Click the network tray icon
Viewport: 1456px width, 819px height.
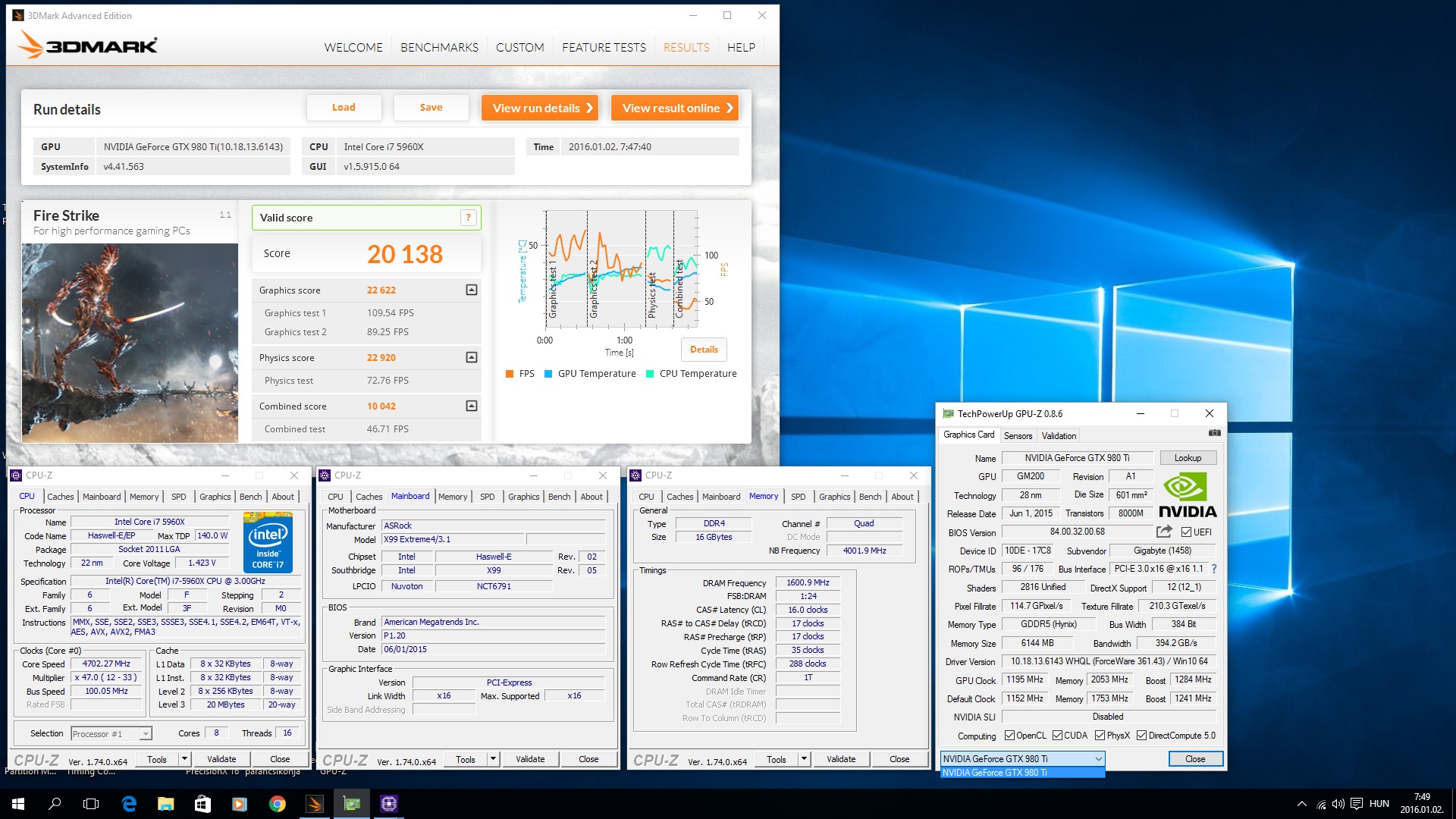(1321, 804)
